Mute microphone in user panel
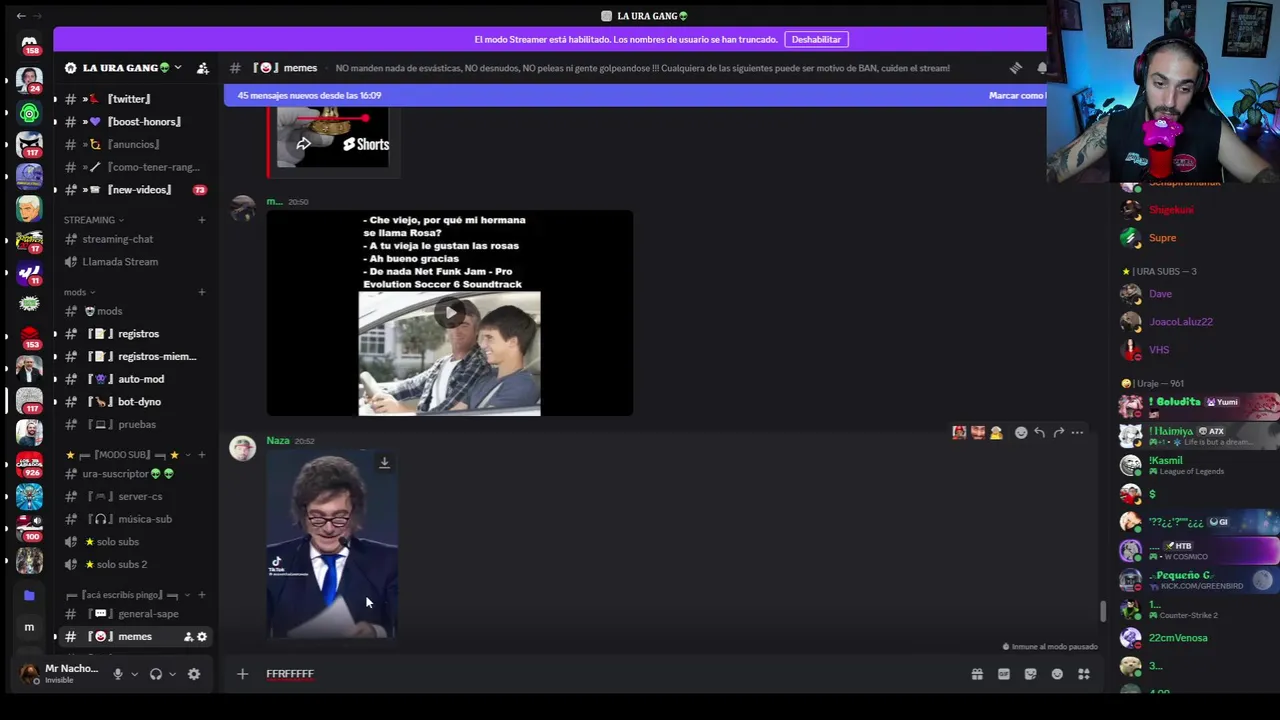This screenshot has height=720, width=1280. [118, 674]
